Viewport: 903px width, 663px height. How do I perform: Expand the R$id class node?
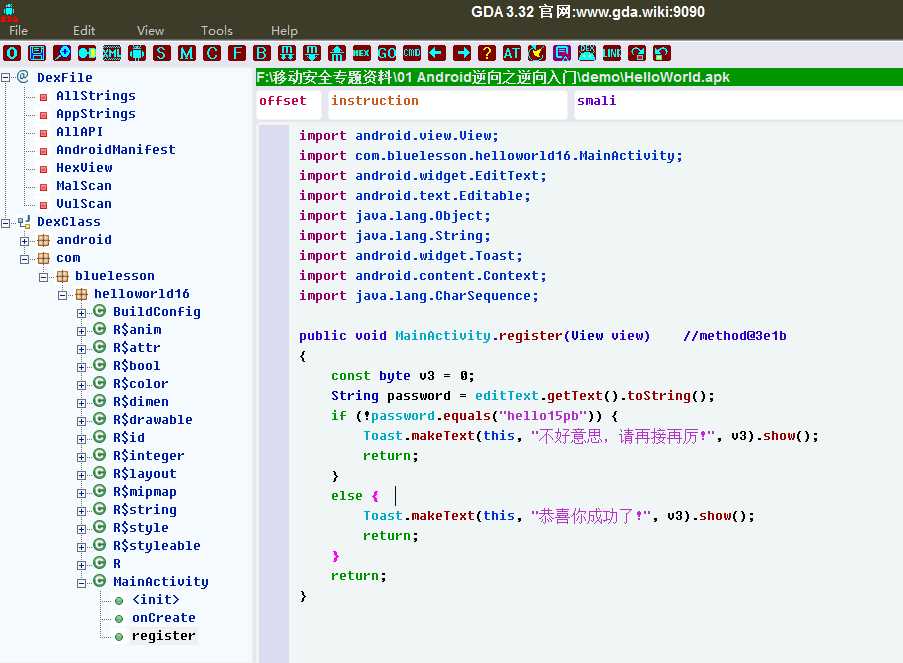pyautogui.click(x=81, y=438)
